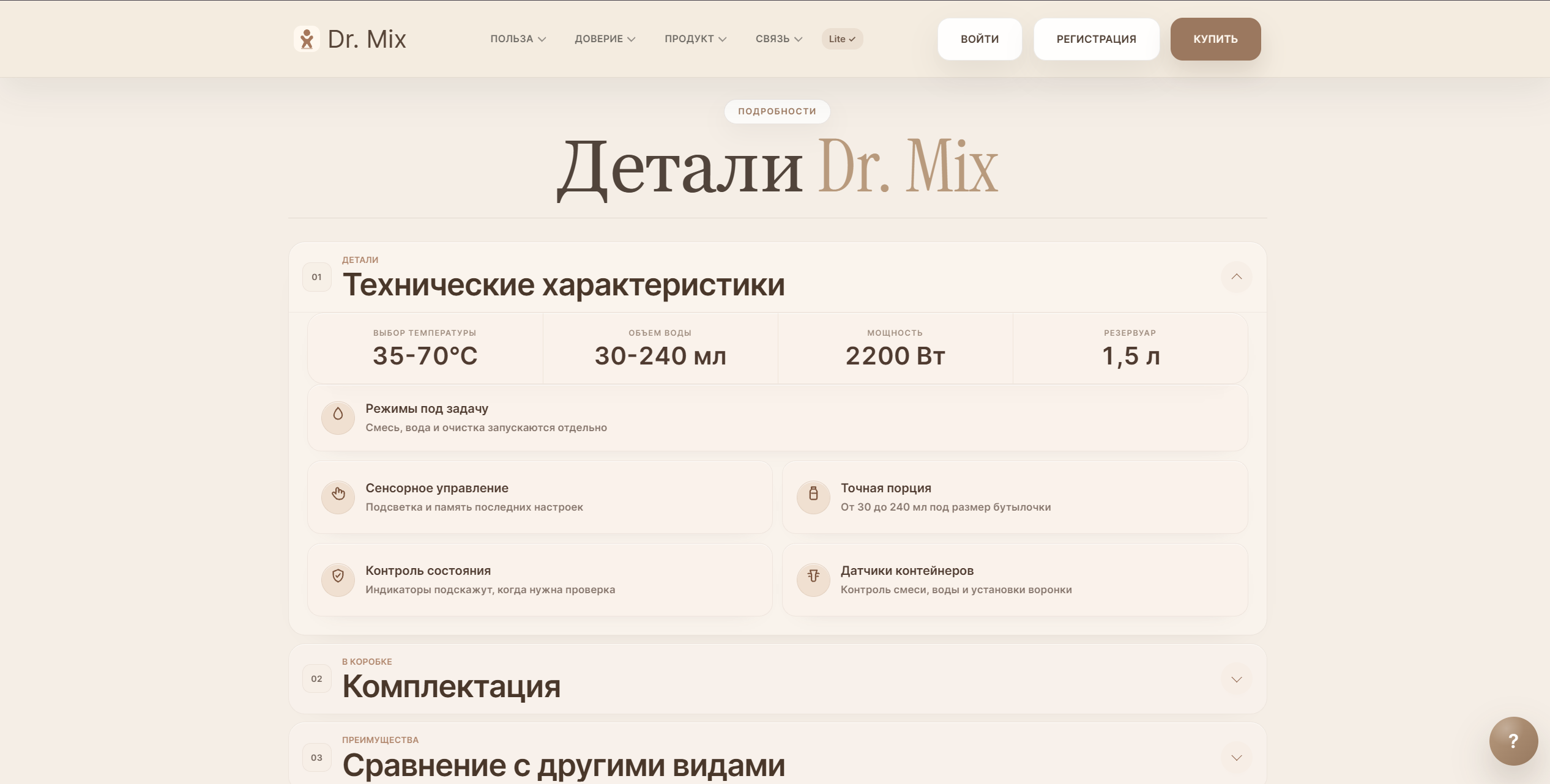Open the question mark help bubble

click(1513, 741)
